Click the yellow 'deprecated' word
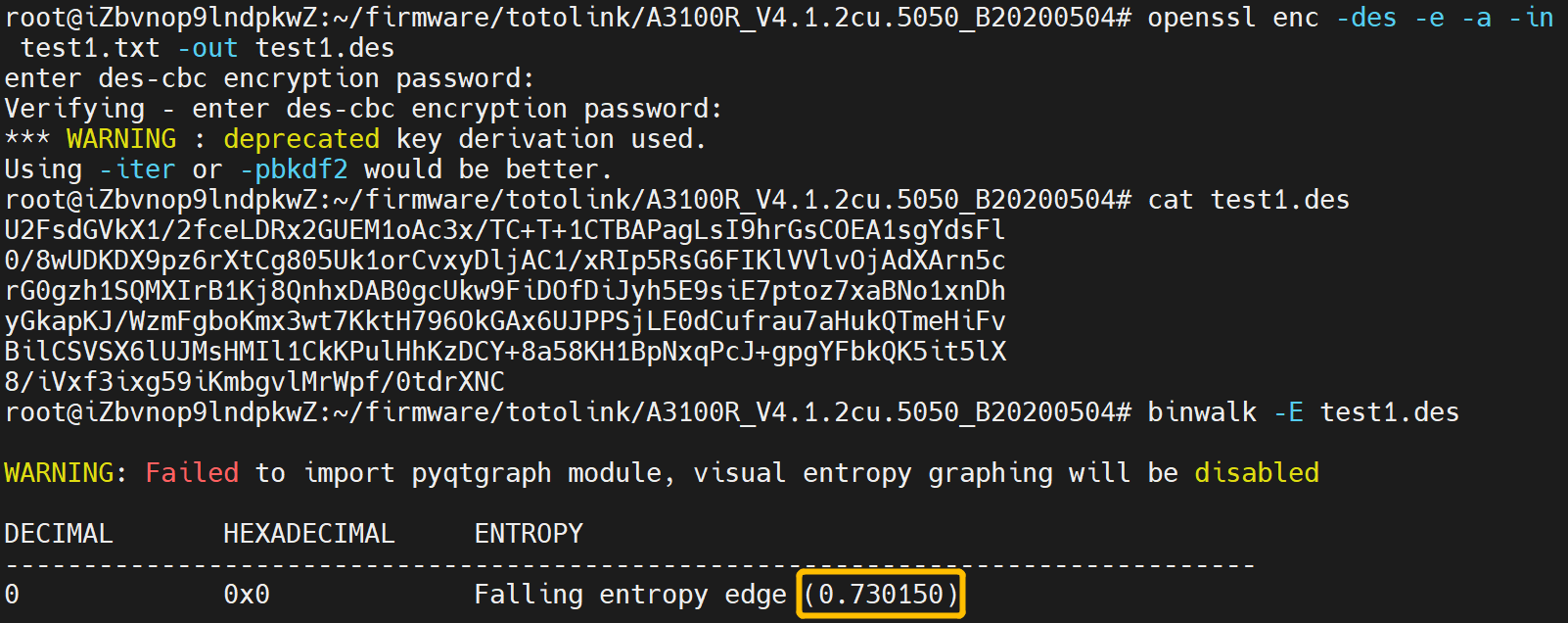The height and width of the screenshot is (623, 1568). pos(301,139)
